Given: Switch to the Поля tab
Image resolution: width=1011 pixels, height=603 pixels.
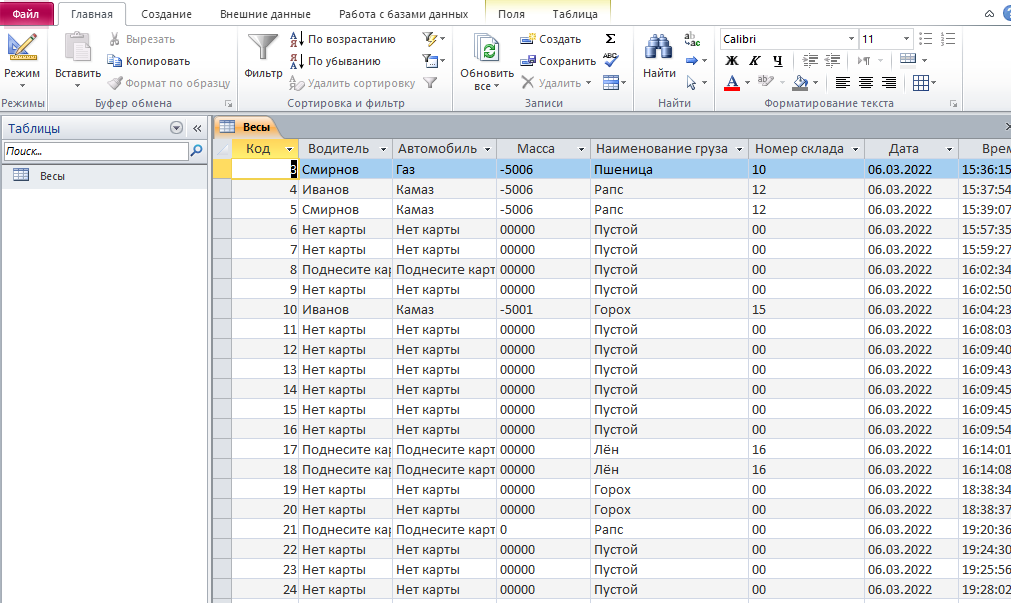Looking at the screenshot, I should (511, 14).
